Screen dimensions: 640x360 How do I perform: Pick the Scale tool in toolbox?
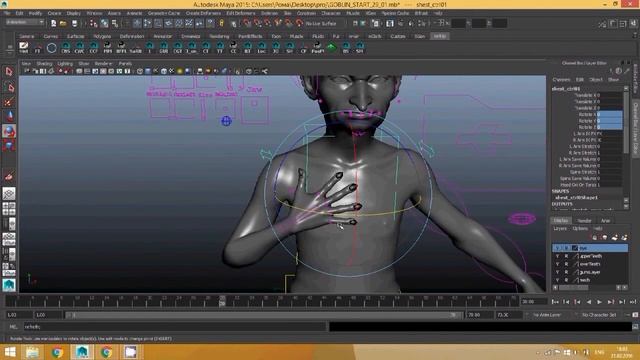[x=9, y=145]
